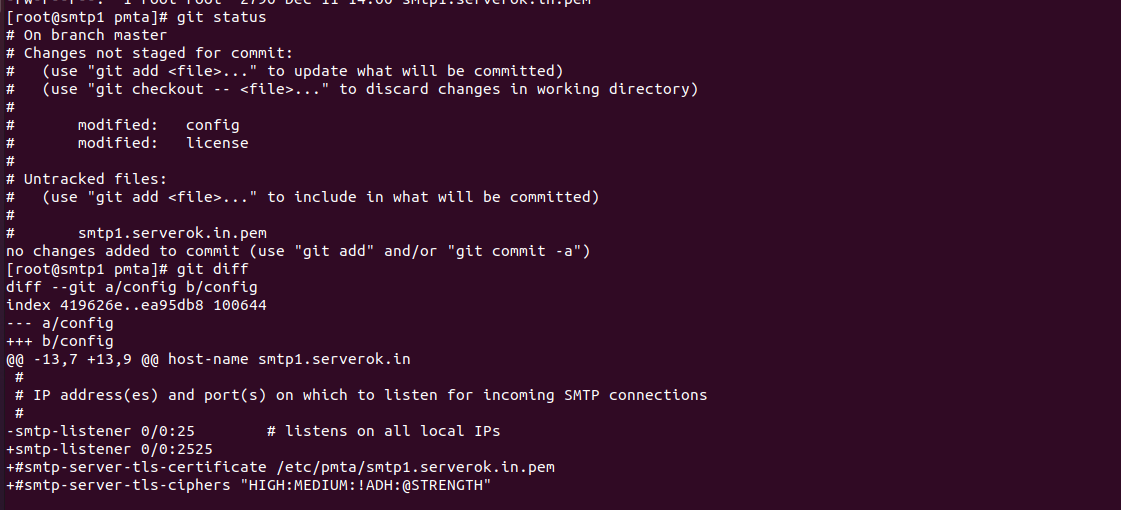Click the 'modified: license' entry
Viewport: 1121px width, 510px height.
tap(163, 143)
